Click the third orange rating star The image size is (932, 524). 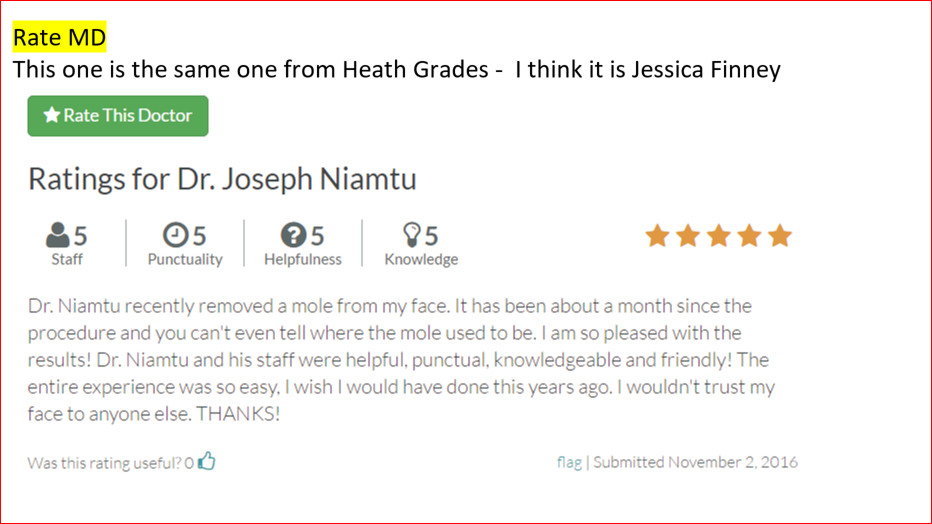point(719,236)
